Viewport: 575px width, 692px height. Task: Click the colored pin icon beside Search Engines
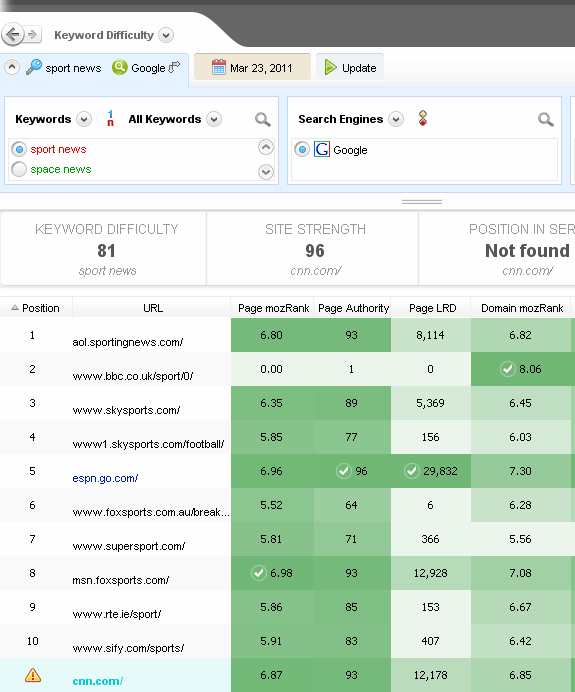(x=423, y=118)
